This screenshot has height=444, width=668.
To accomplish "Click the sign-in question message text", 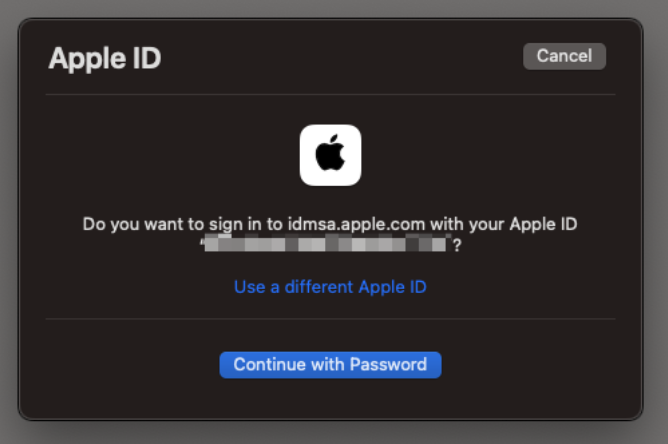I will tap(330, 234).
